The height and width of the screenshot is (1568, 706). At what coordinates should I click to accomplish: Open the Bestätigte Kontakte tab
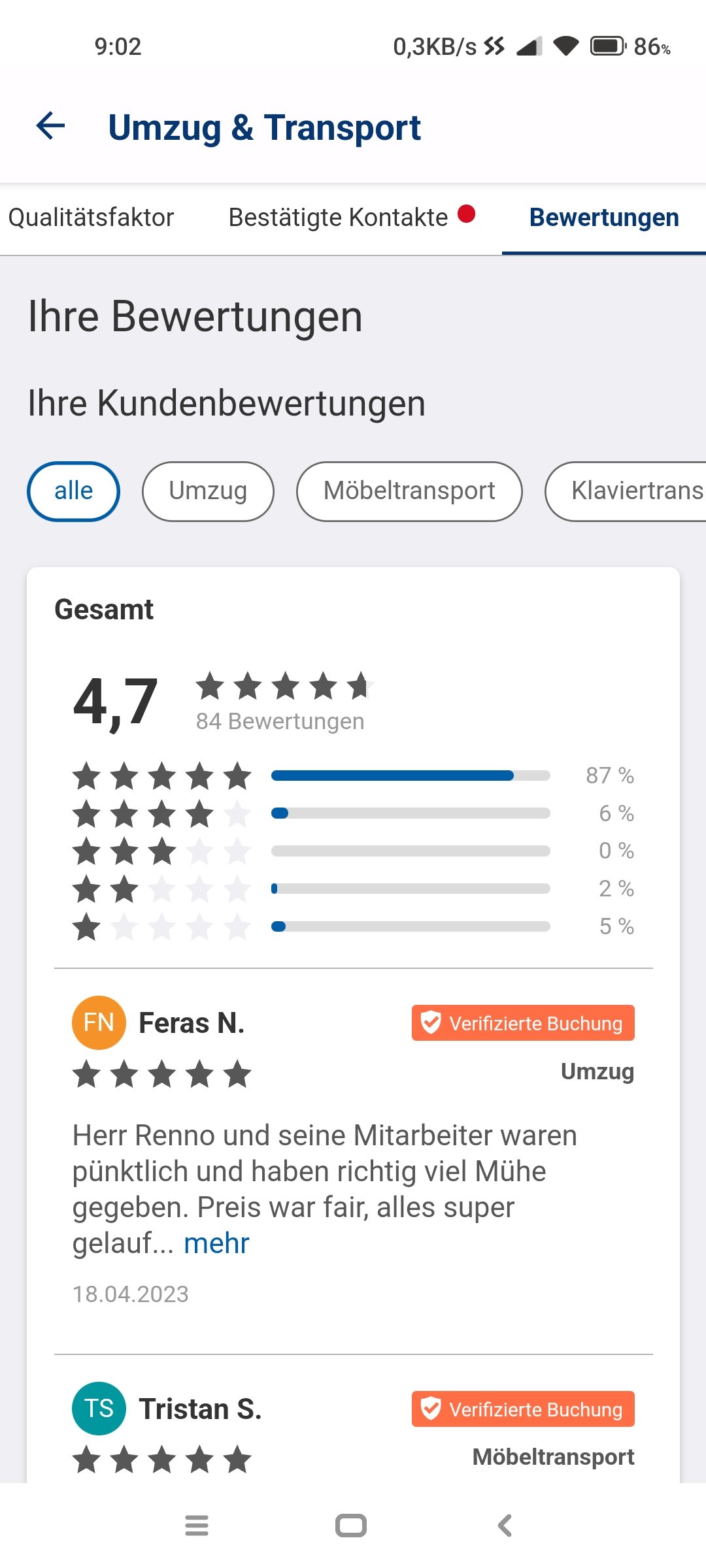tap(339, 218)
